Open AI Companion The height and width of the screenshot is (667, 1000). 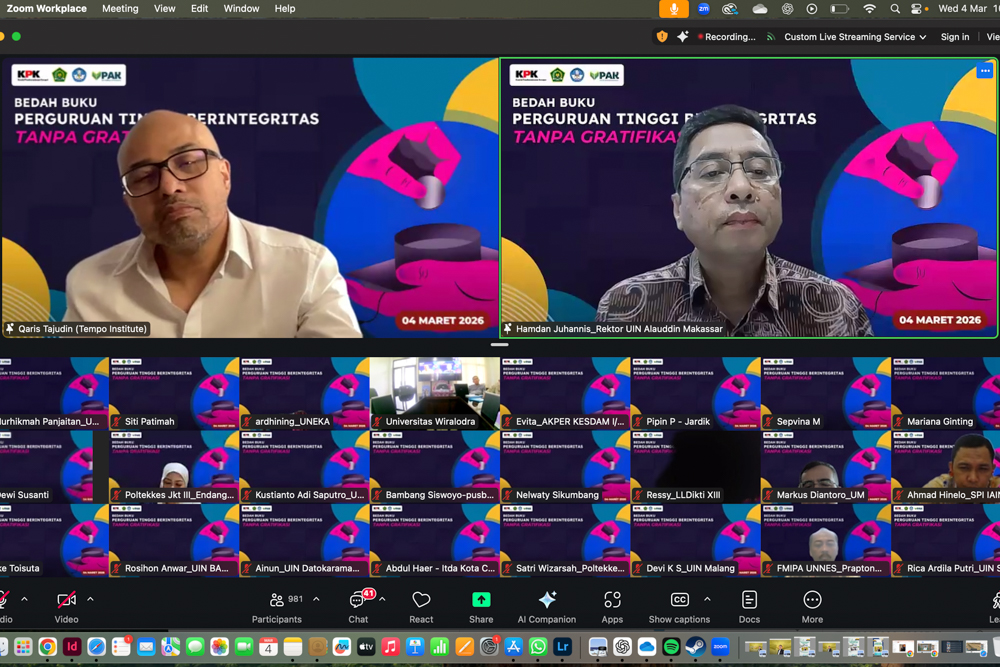point(546,606)
